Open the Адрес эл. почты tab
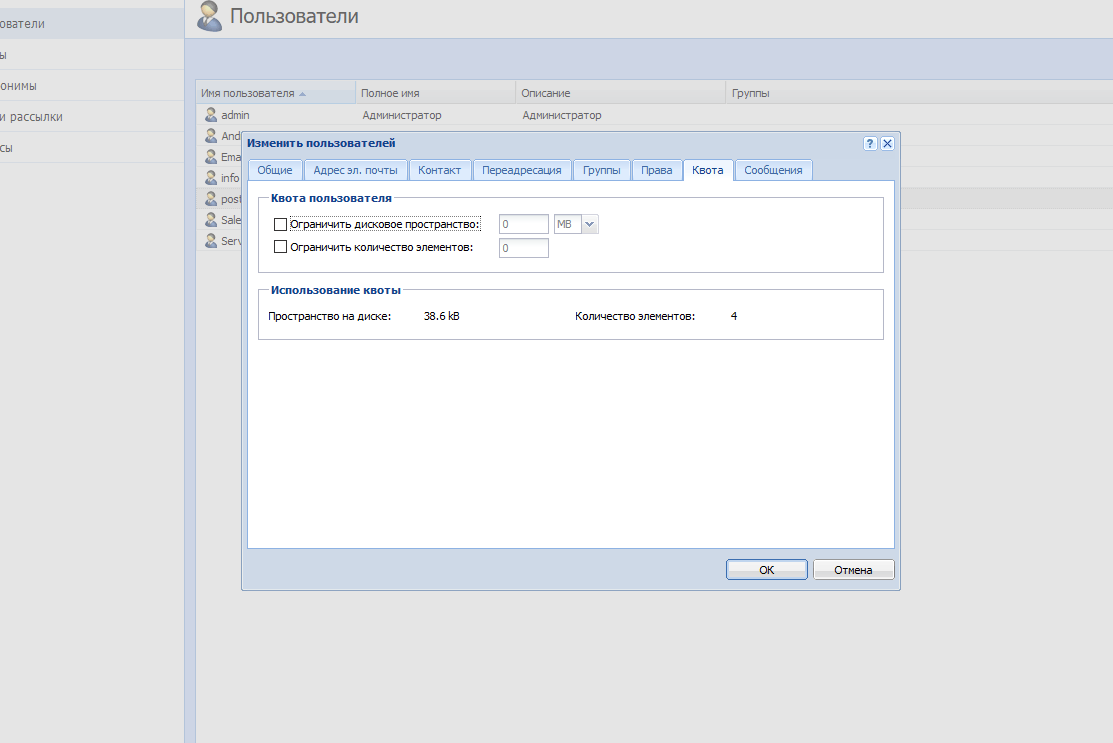The height and width of the screenshot is (743, 1113). (355, 170)
